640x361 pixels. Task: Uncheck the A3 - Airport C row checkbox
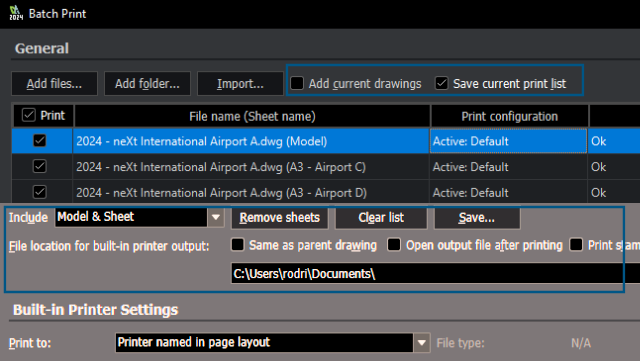40,167
